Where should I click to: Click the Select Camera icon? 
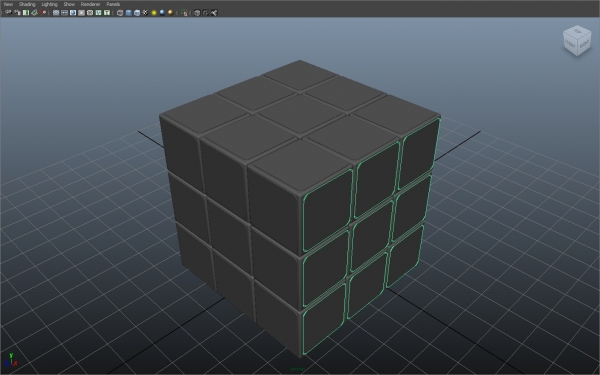[x=8, y=13]
